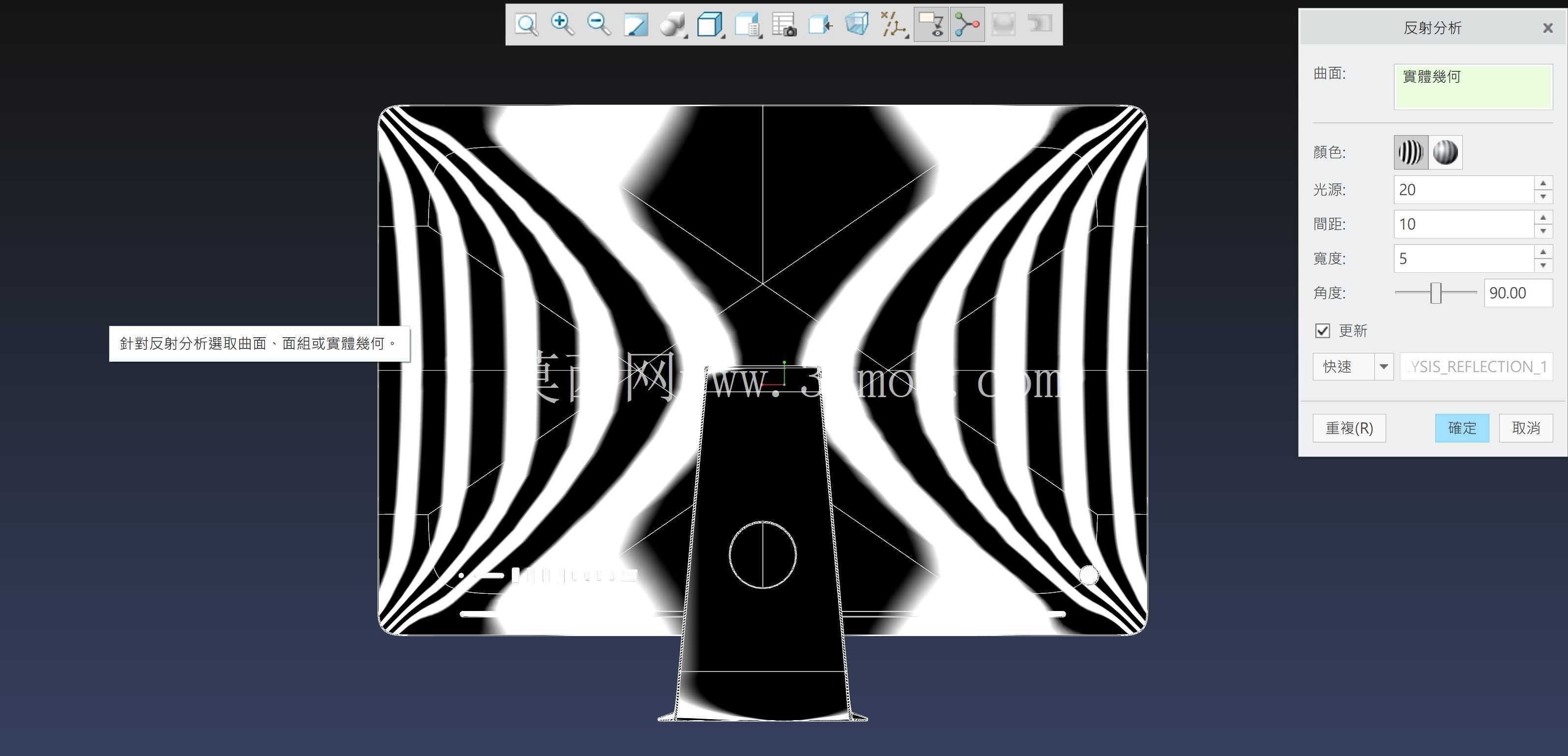Toggle the spin center icon
1568x756 pixels.
tap(967, 25)
